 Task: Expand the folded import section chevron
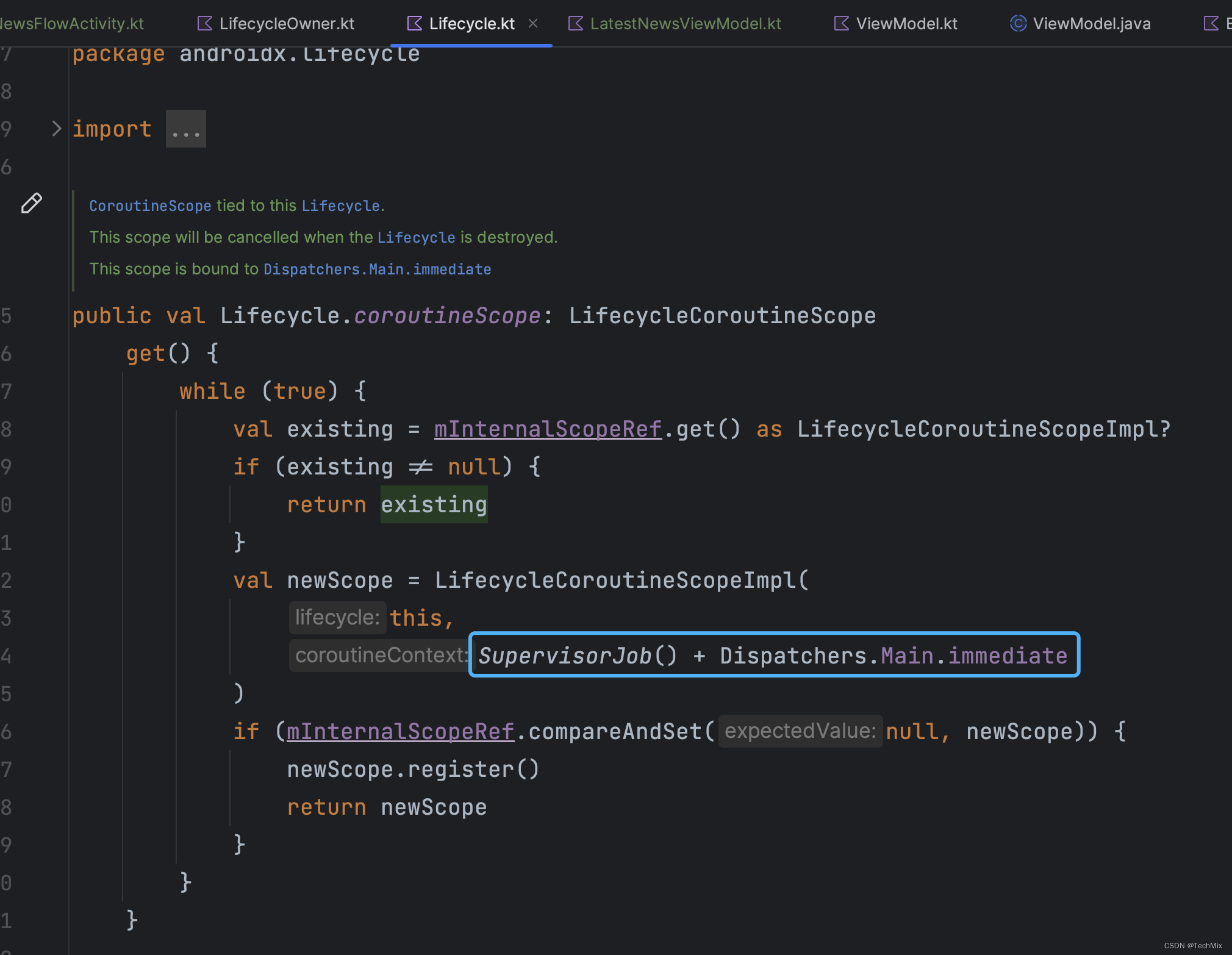[x=56, y=129]
